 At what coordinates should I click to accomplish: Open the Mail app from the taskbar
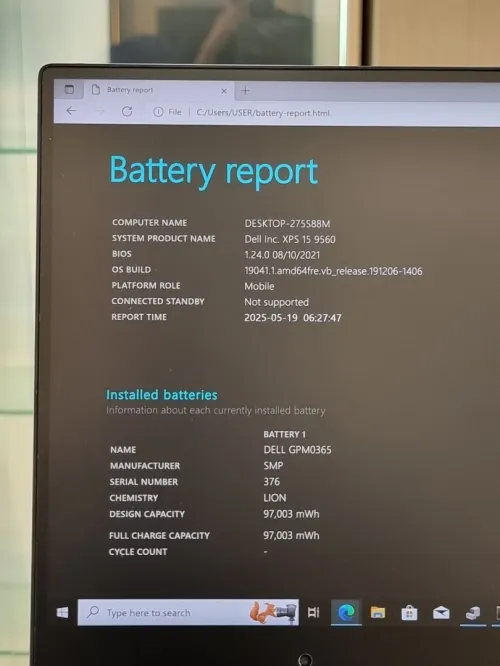click(x=441, y=613)
